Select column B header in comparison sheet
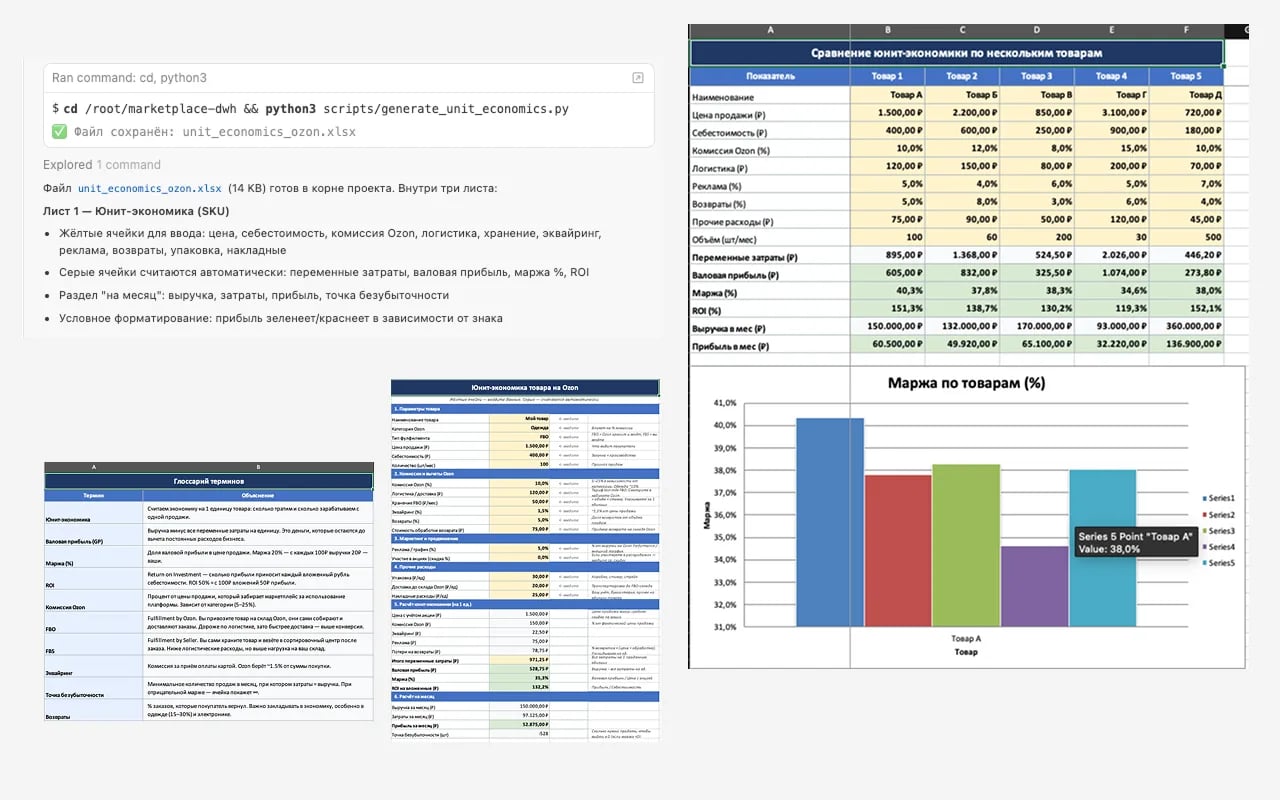Viewport: 1280px width, 800px height. (887, 31)
